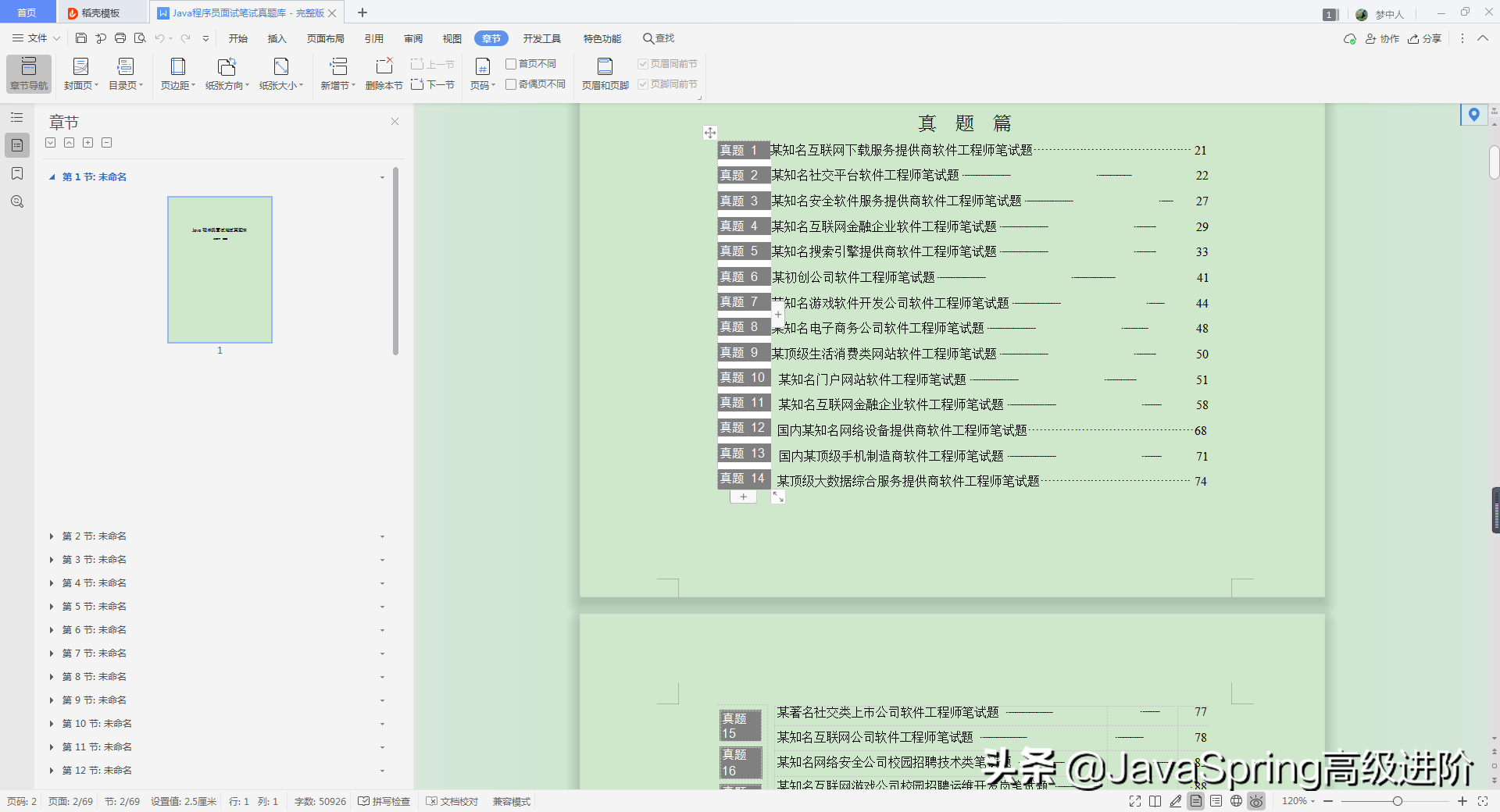Open the 封面页 cover page tool
Image resolution: width=1500 pixels, height=812 pixels.
(80, 74)
